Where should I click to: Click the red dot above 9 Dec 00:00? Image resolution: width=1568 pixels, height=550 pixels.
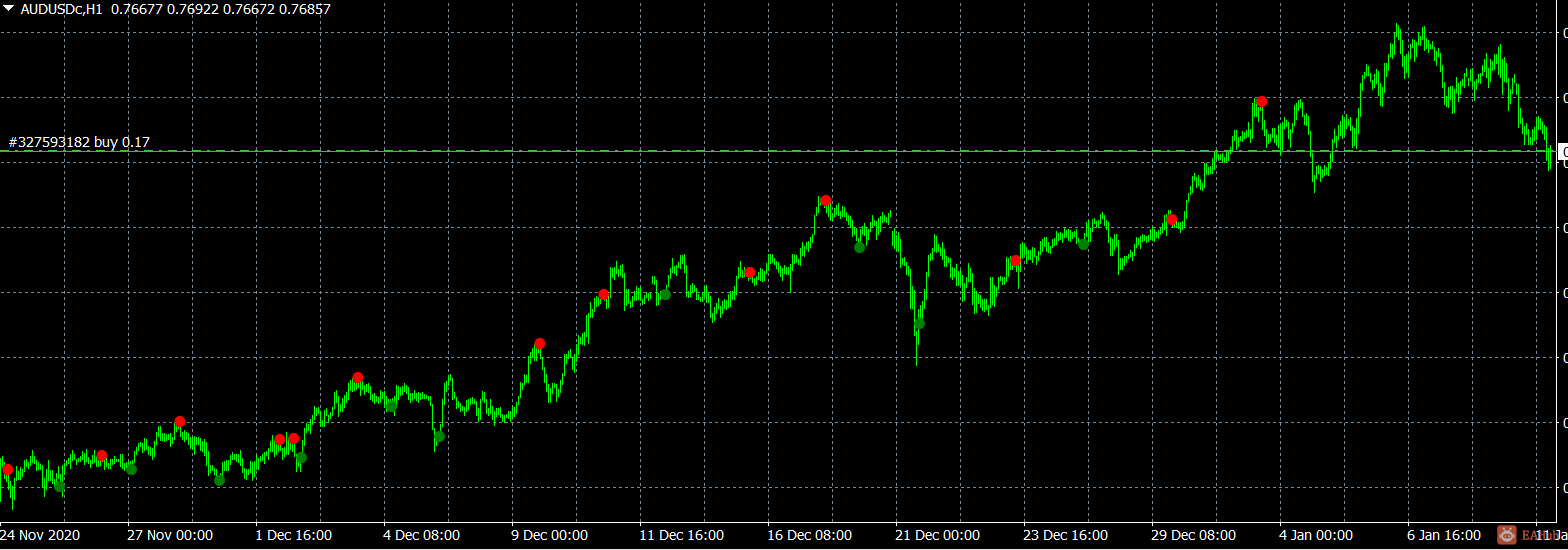coord(540,343)
